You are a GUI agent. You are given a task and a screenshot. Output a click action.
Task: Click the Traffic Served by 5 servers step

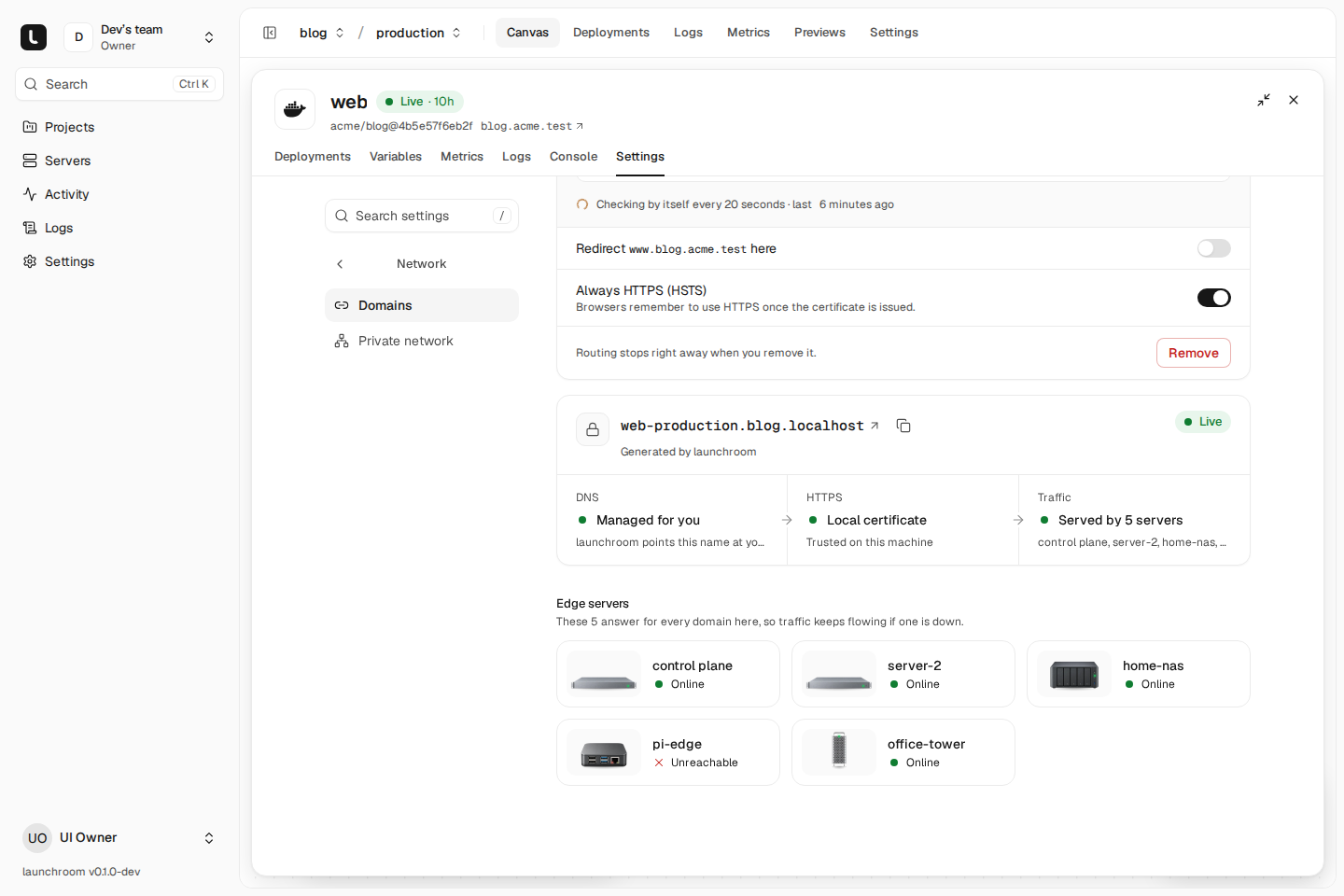(1134, 520)
